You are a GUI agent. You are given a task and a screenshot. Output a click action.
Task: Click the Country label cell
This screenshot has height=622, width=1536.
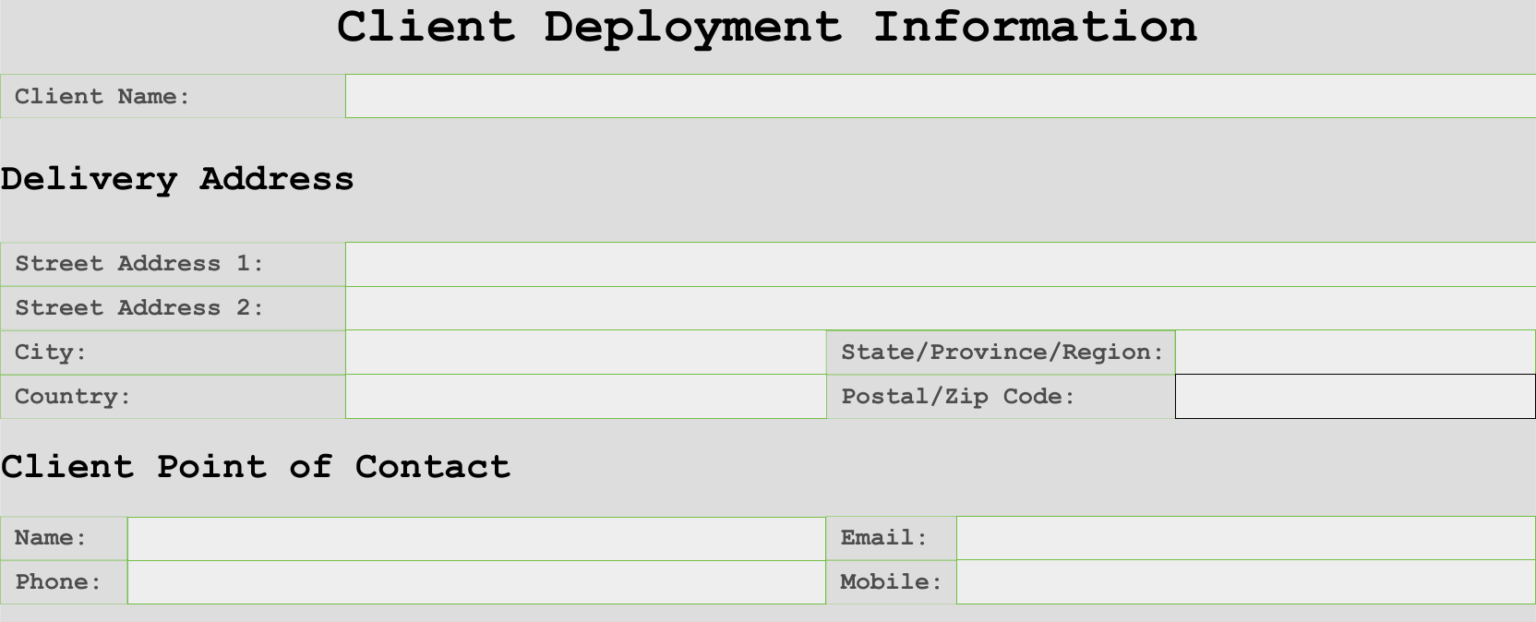pyautogui.click(x=170, y=396)
